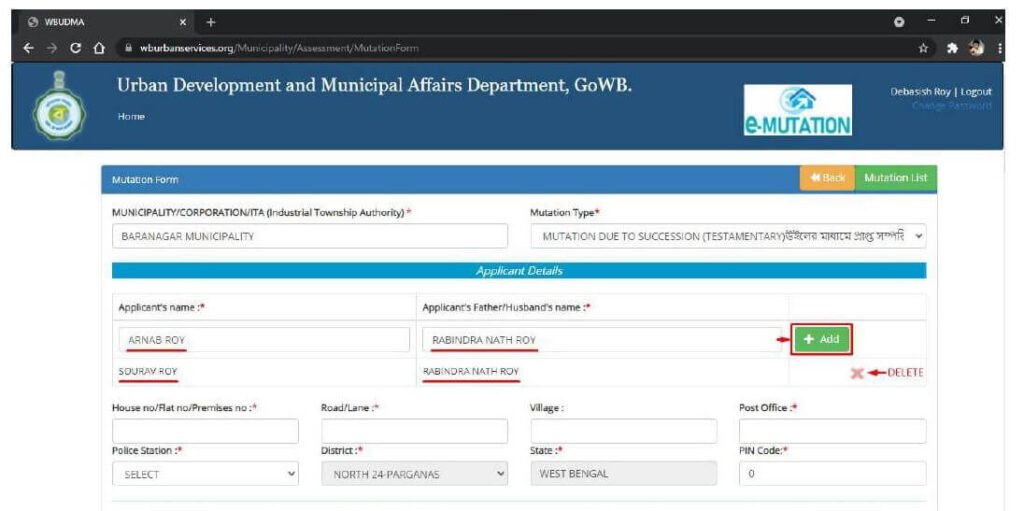Click the Applicant Details section header
The height and width of the screenshot is (511, 1024).
click(519, 271)
